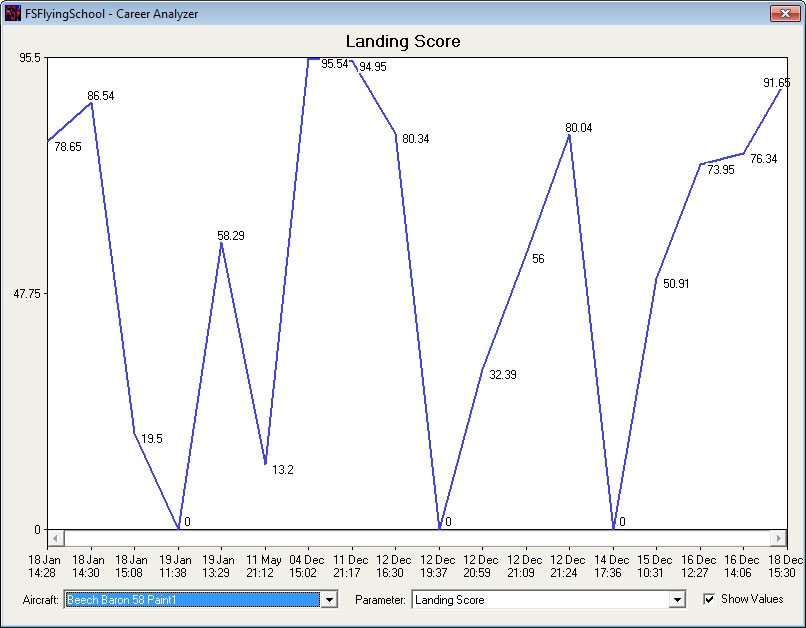806x628 pixels.
Task: Click the 18 Jan 14:28 date label
Action: point(44,566)
